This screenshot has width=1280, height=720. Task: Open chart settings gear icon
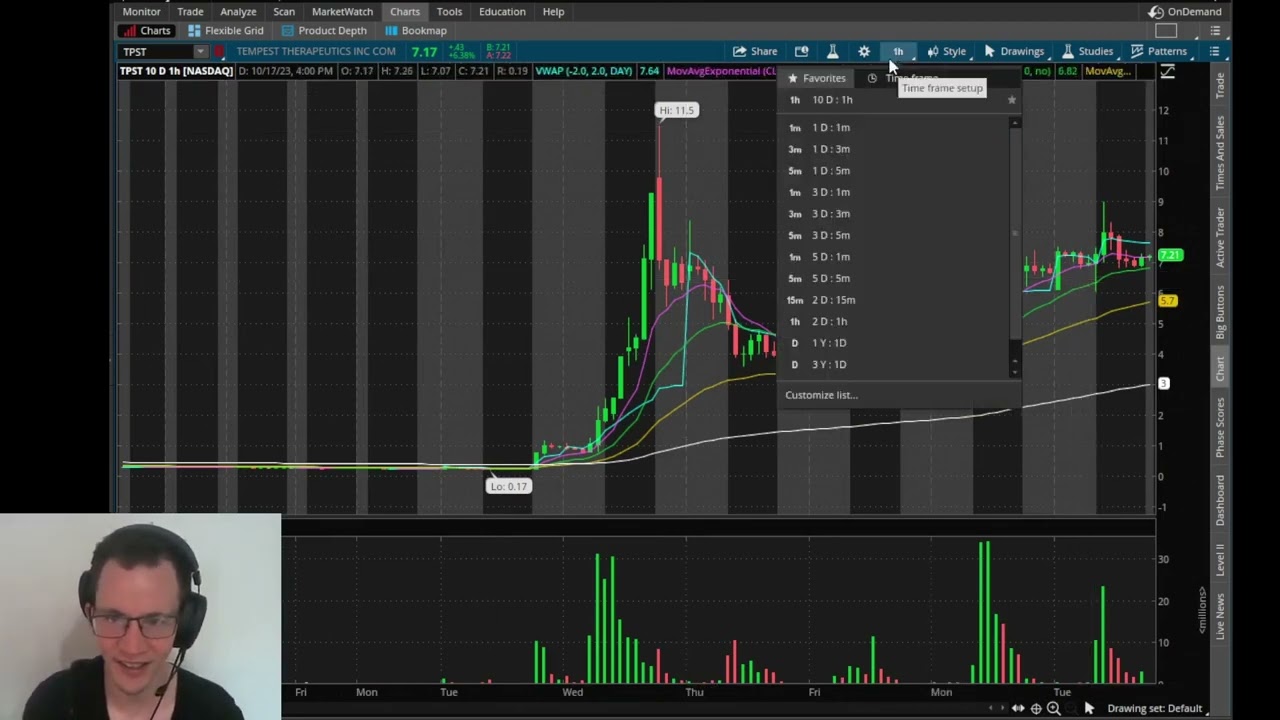pyautogui.click(x=864, y=51)
